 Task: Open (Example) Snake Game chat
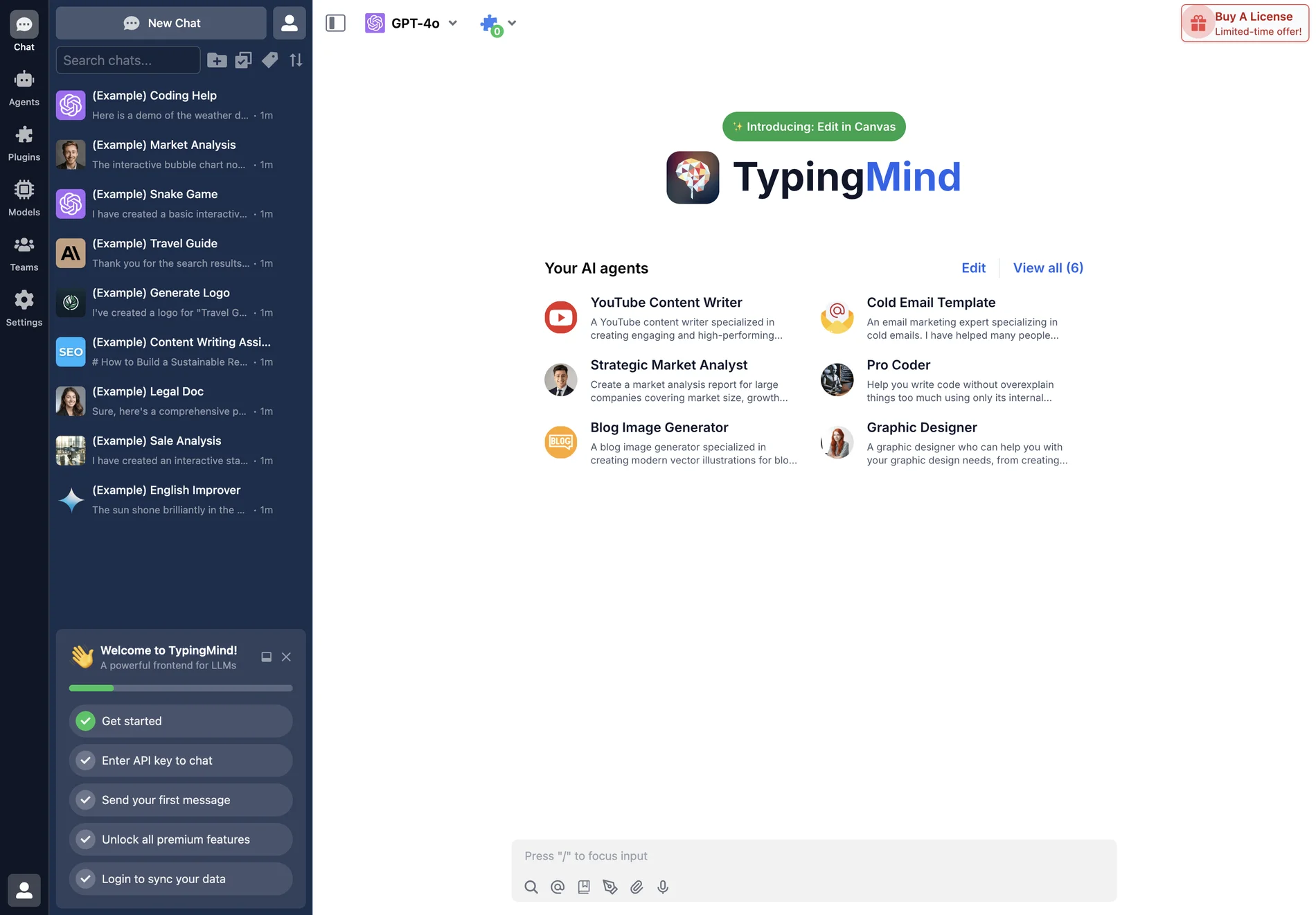pos(180,203)
